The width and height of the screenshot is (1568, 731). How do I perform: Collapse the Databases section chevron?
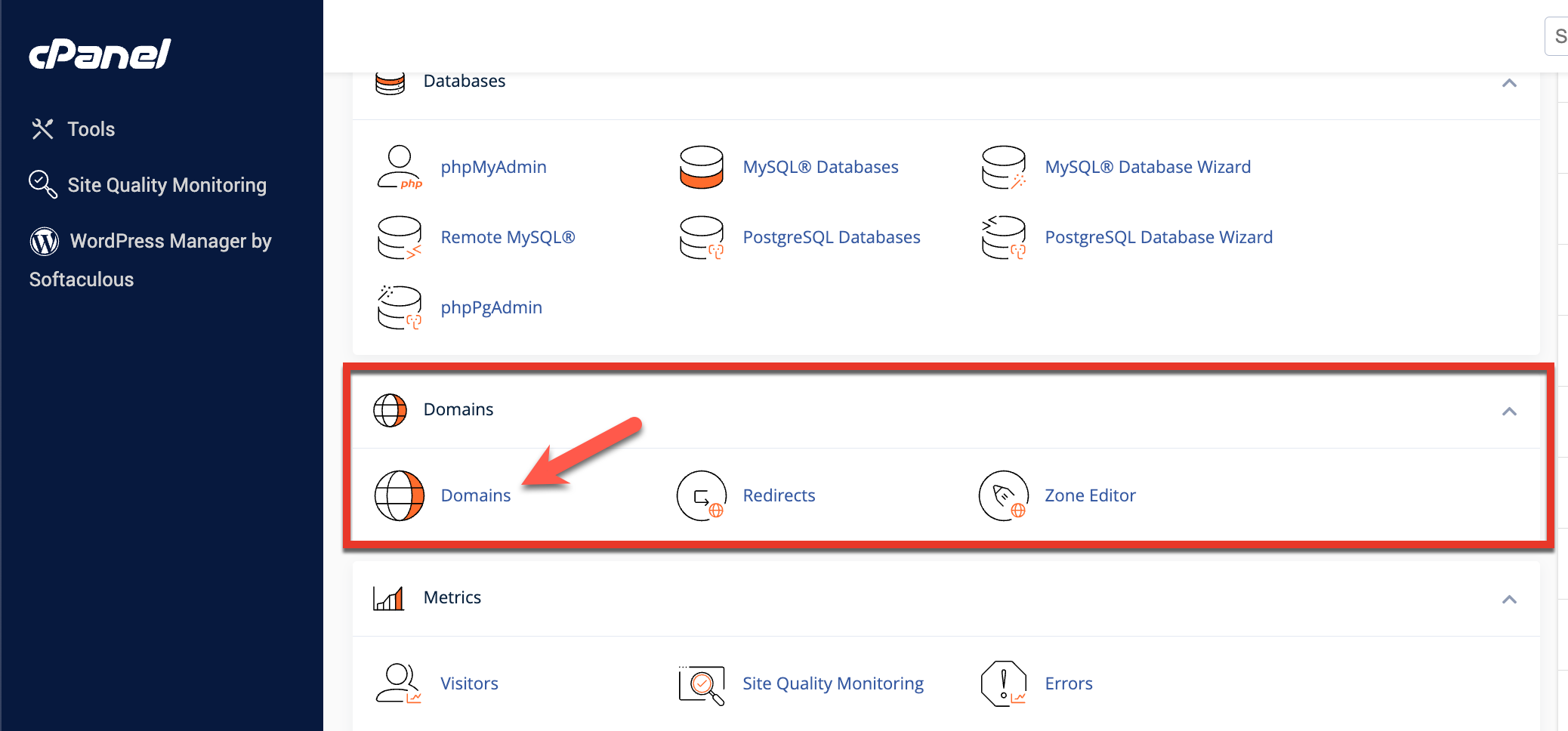point(1509,83)
